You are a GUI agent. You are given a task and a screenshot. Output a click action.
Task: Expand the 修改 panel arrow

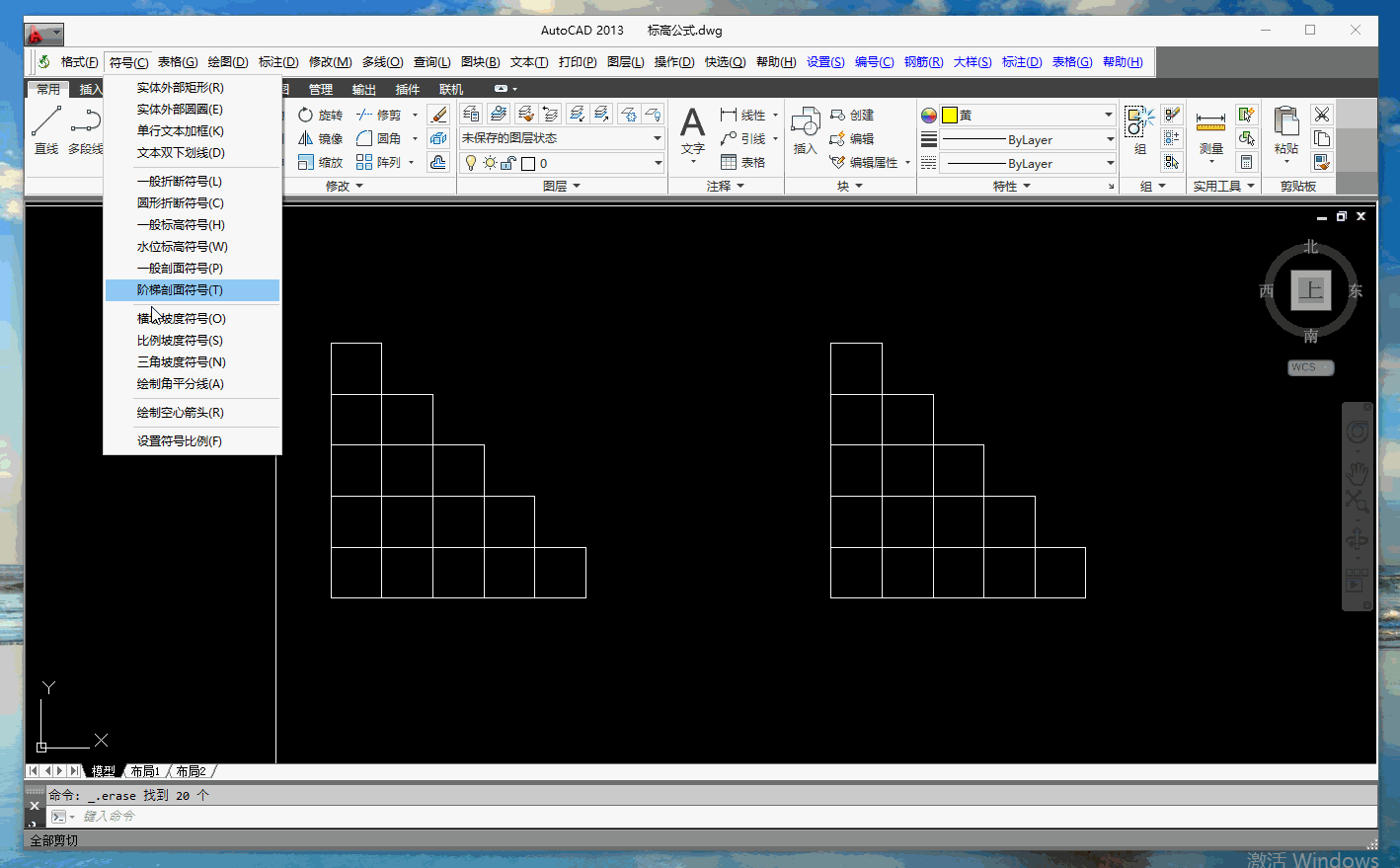tap(359, 186)
